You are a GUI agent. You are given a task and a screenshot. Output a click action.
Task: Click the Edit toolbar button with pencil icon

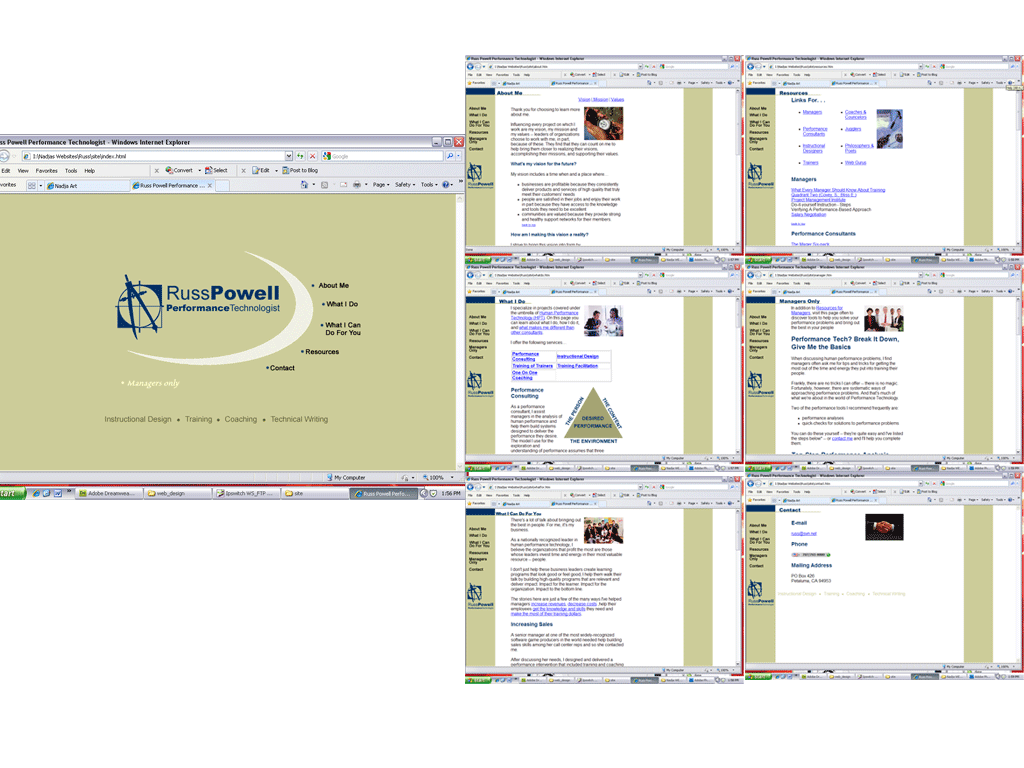click(x=261, y=170)
